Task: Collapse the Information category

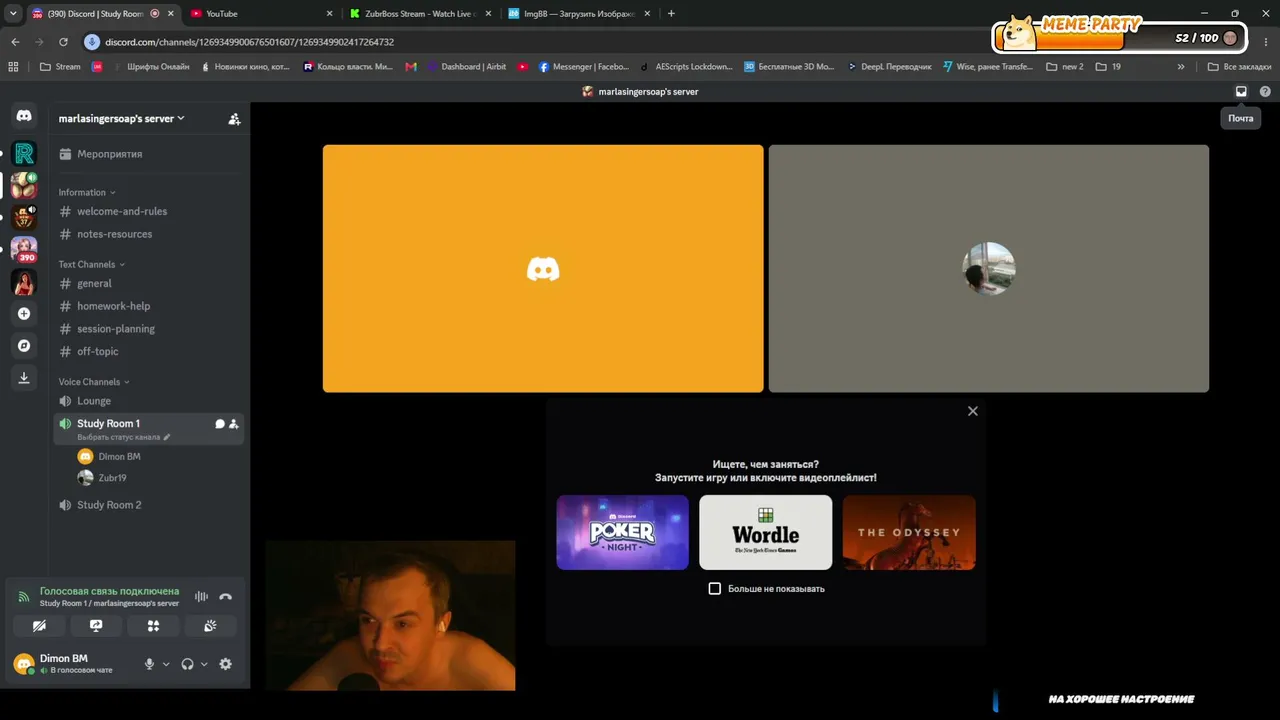Action: (87, 192)
